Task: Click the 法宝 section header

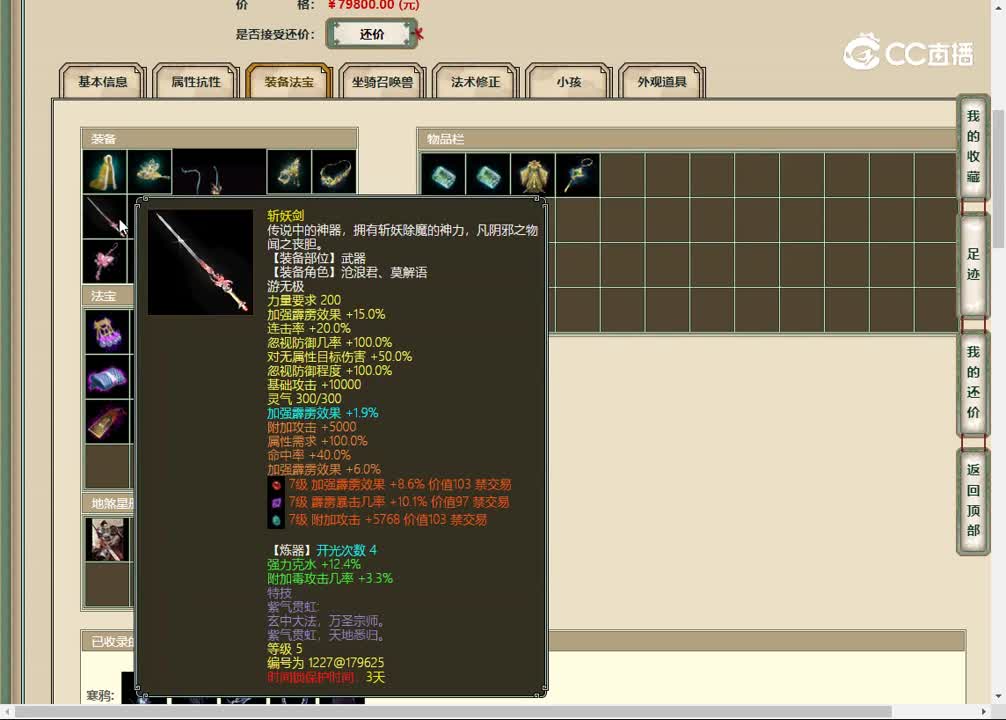Action: (x=108, y=296)
